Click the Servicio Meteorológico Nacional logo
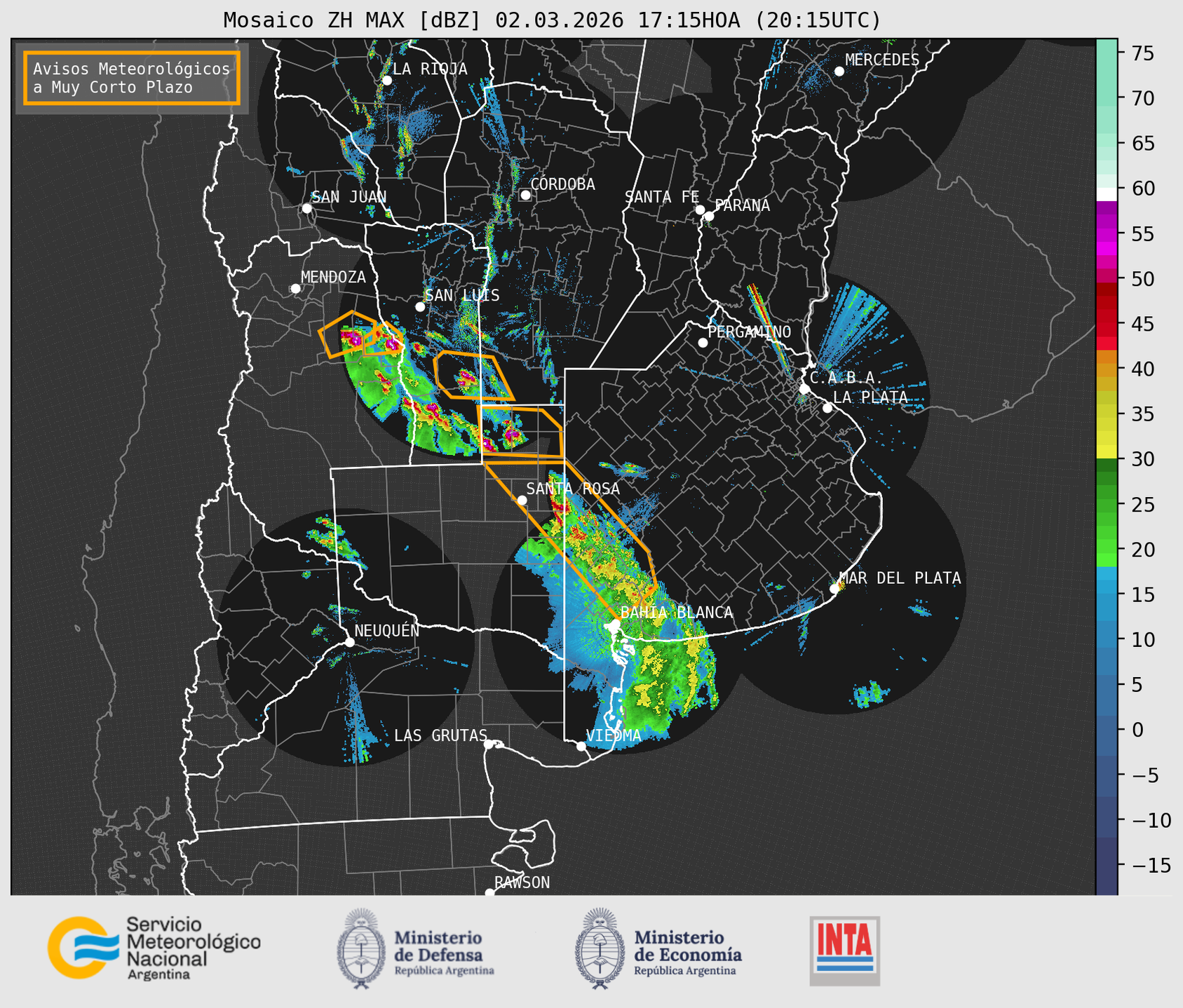 click(154, 948)
